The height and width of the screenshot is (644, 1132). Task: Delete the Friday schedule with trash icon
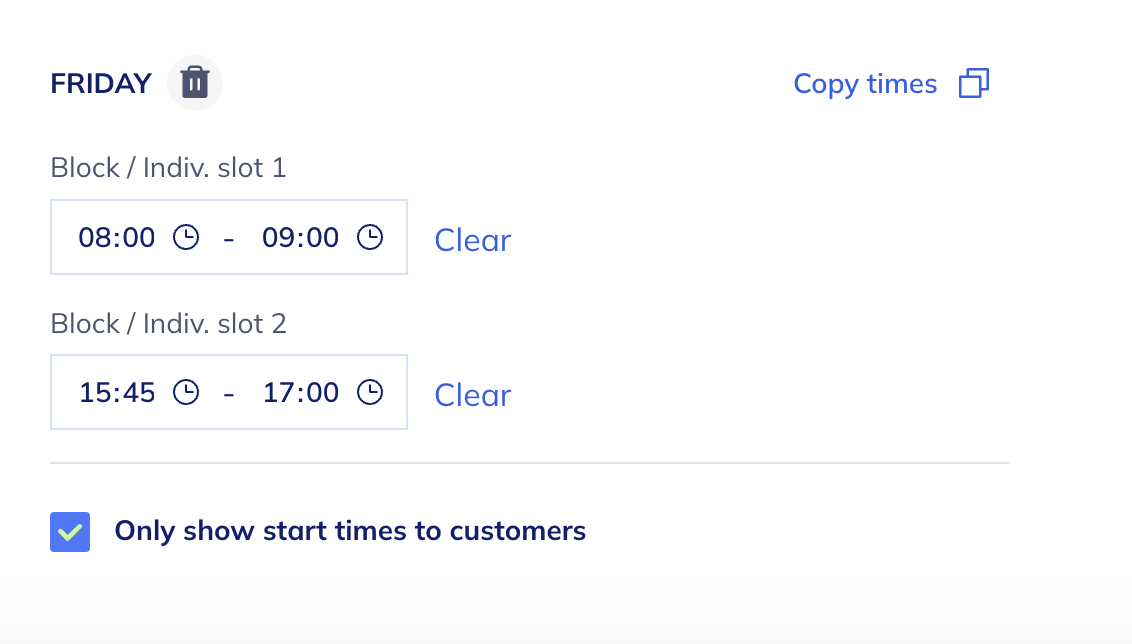coord(195,83)
